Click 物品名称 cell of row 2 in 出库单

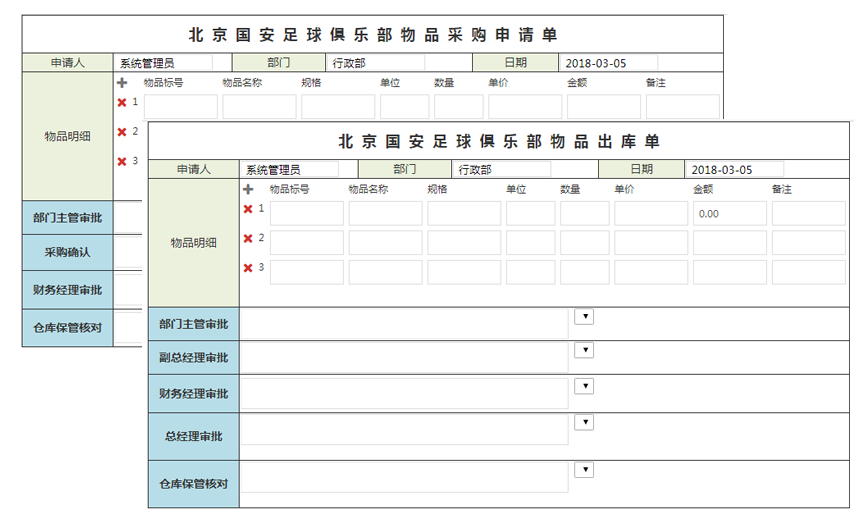coord(385,243)
